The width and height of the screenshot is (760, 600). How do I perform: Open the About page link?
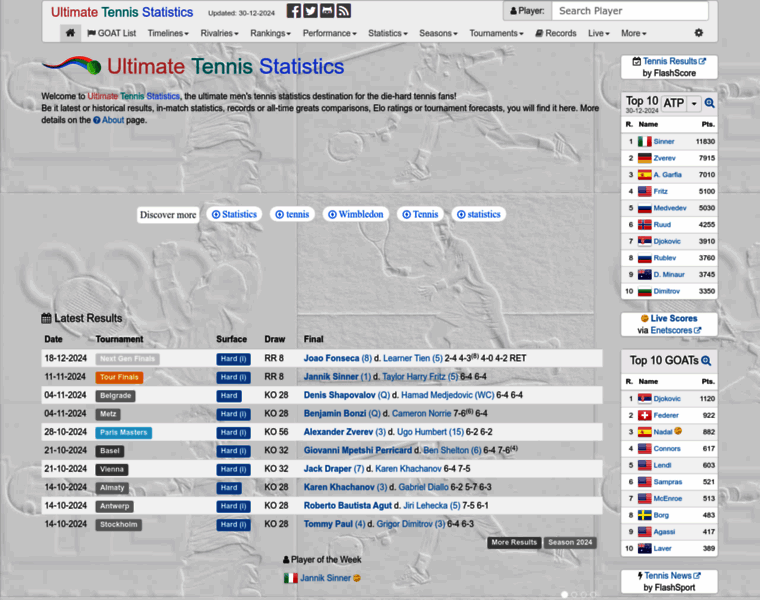(113, 120)
